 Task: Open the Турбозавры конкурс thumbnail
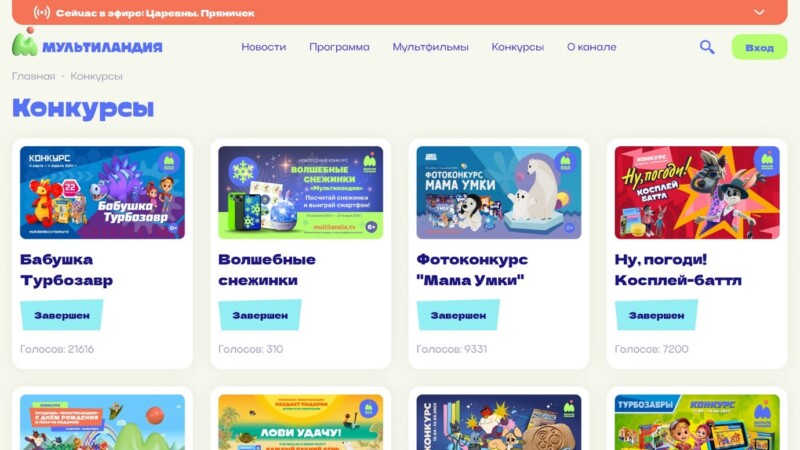point(697,422)
